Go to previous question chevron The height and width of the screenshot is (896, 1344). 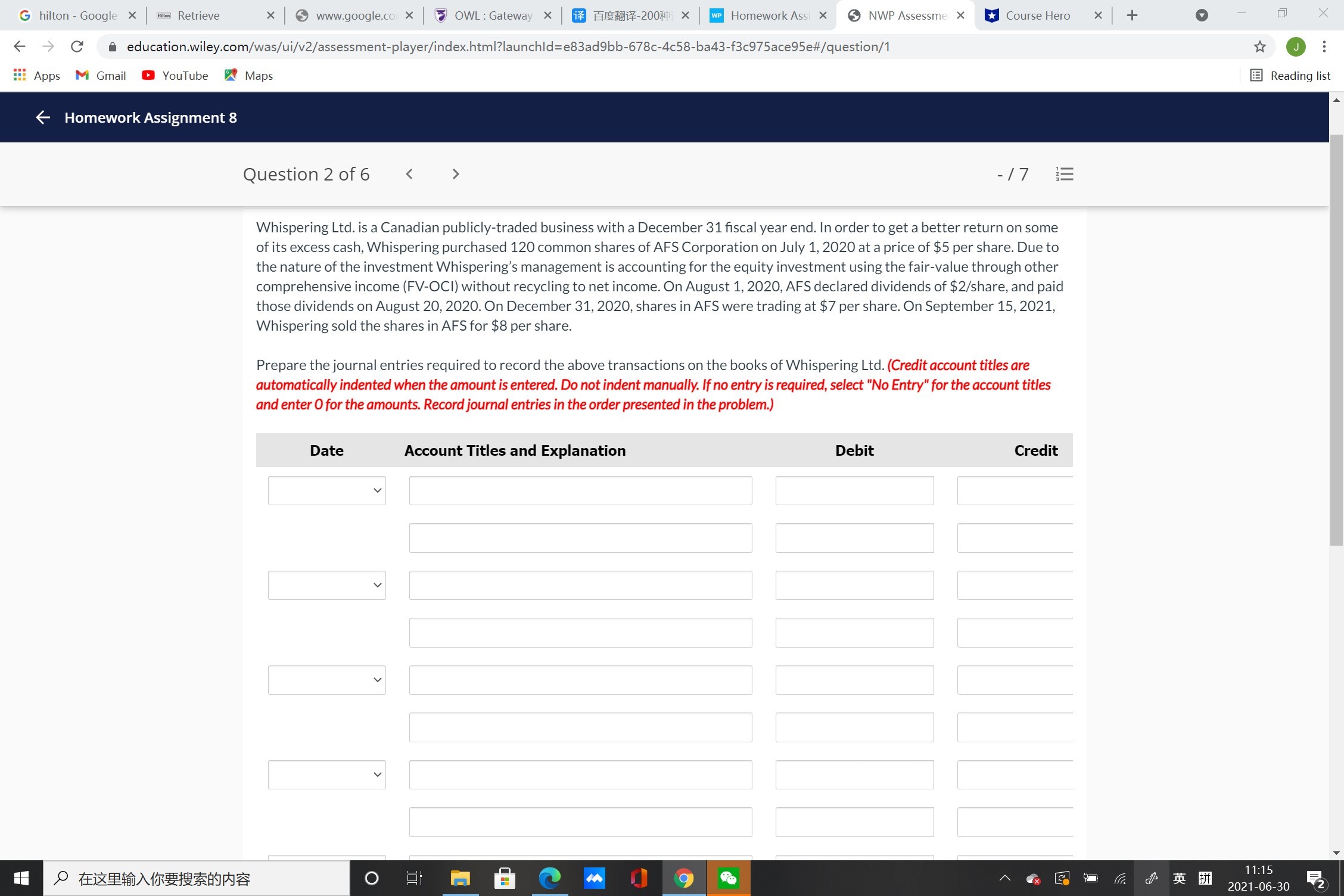[409, 174]
